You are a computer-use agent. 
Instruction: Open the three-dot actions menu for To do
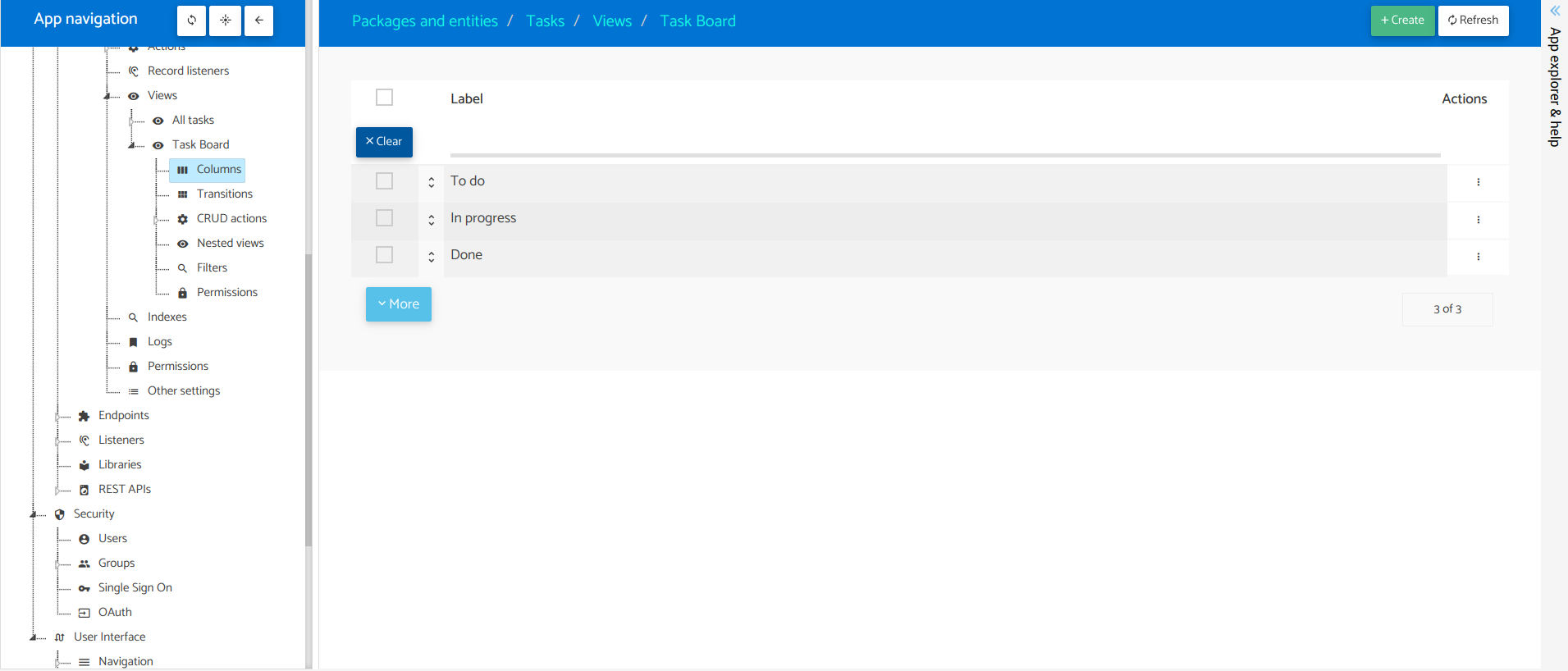[1479, 182]
